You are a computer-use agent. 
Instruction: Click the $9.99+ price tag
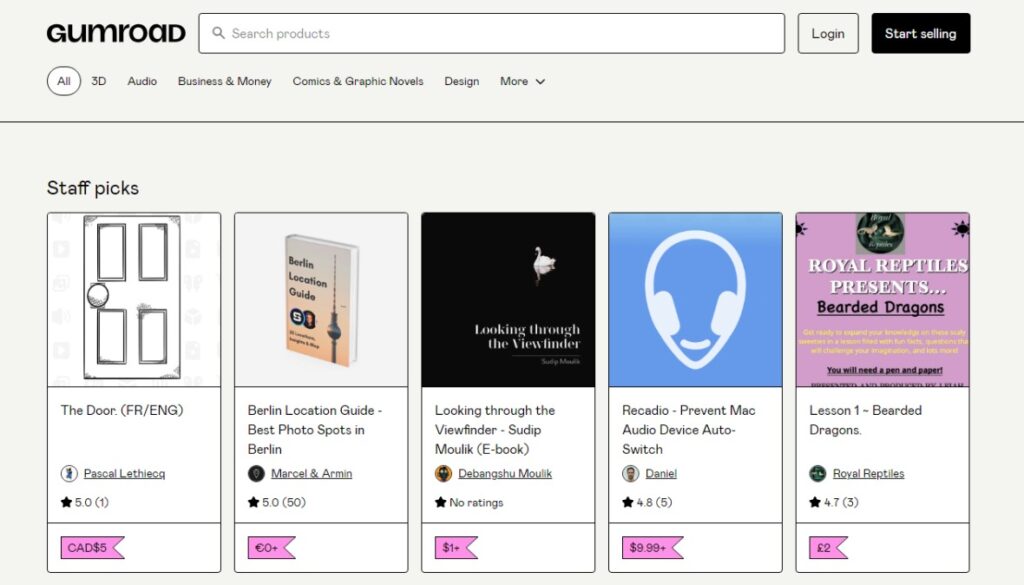coord(652,548)
